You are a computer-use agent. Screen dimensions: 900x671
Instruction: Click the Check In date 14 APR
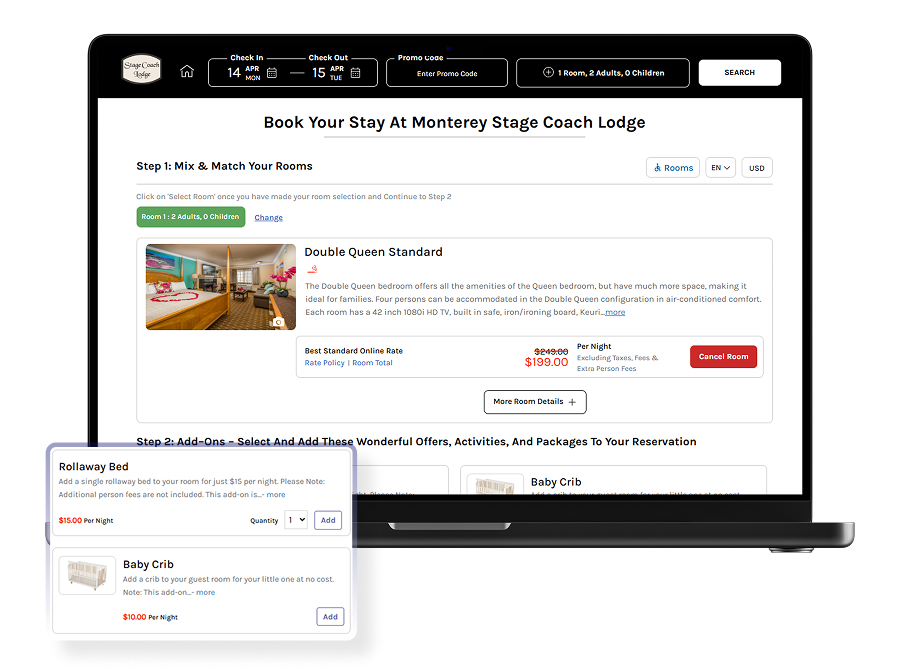244,73
